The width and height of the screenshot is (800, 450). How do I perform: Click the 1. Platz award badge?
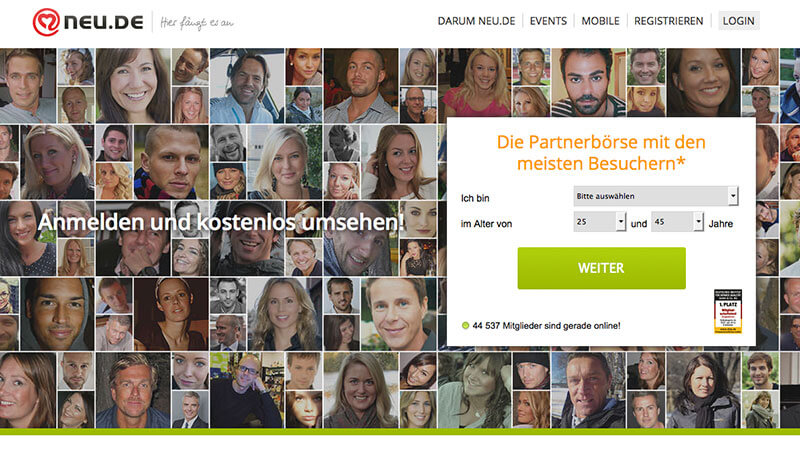click(x=728, y=311)
